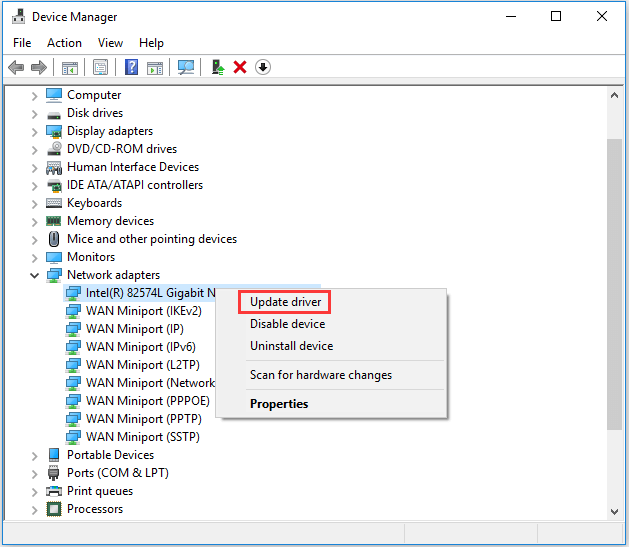
Task: Select WAN Miniport (PPTP)
Action: click(144, 419)
